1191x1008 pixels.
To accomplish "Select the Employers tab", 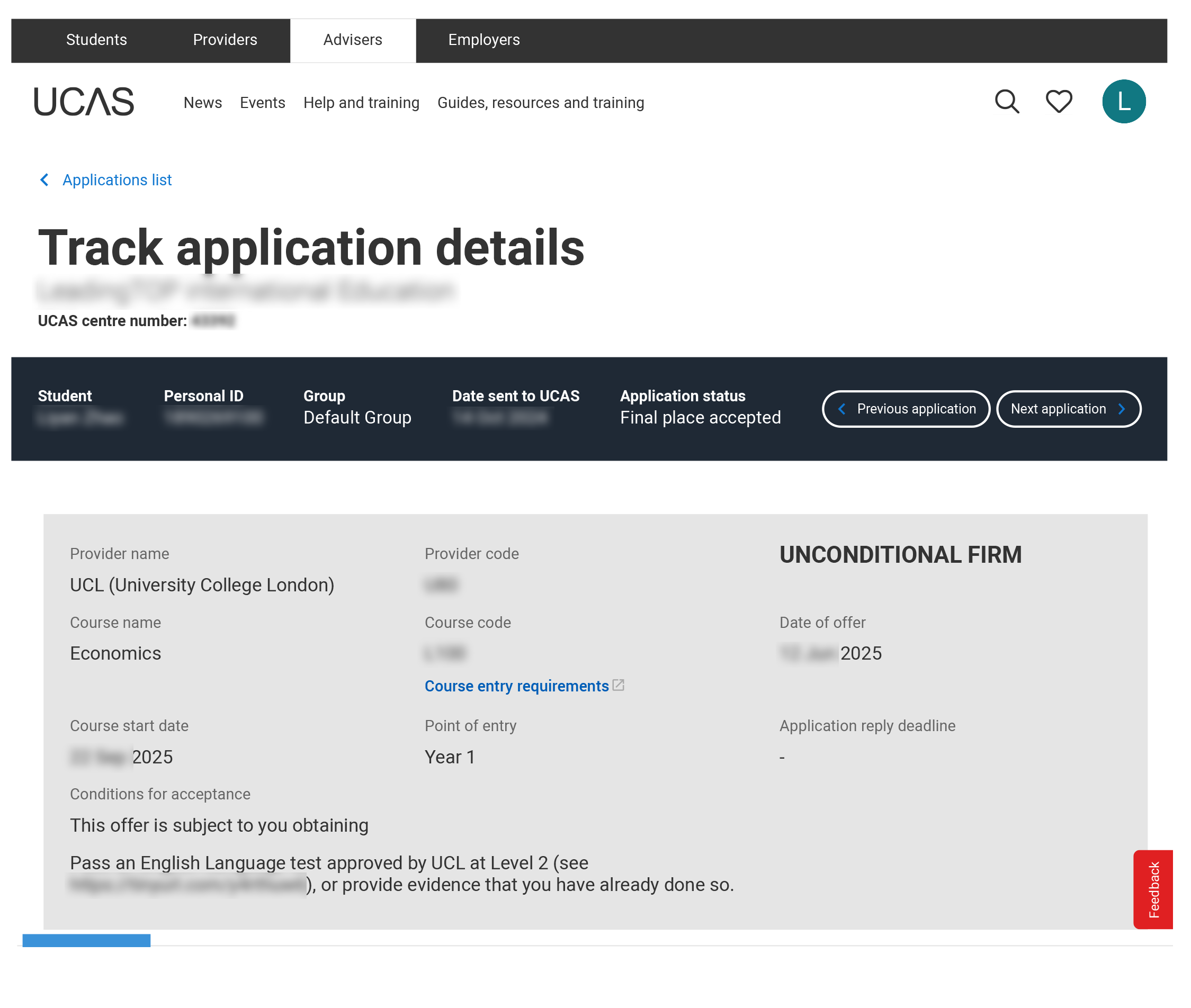I will tap(483, 40).
